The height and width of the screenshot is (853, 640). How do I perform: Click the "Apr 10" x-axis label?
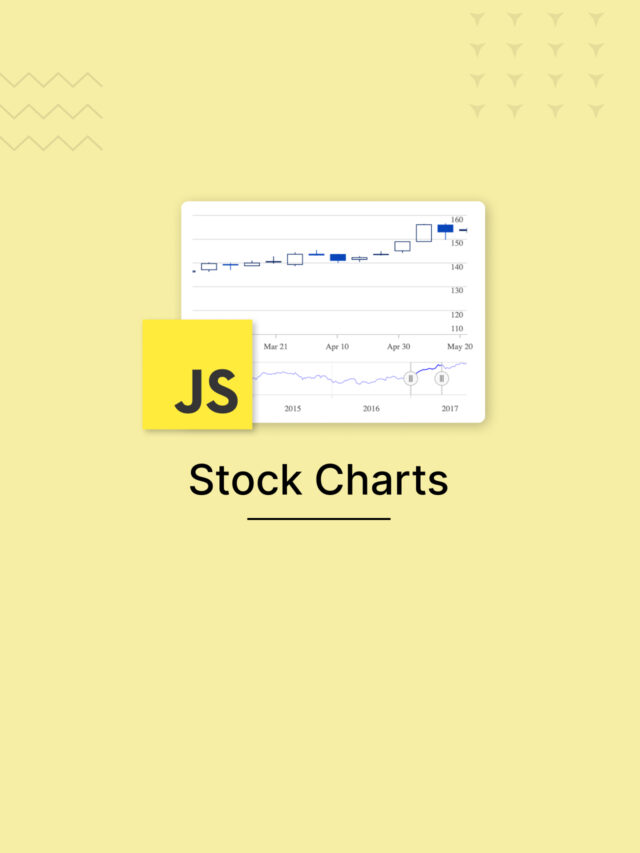tap(337, 346)
